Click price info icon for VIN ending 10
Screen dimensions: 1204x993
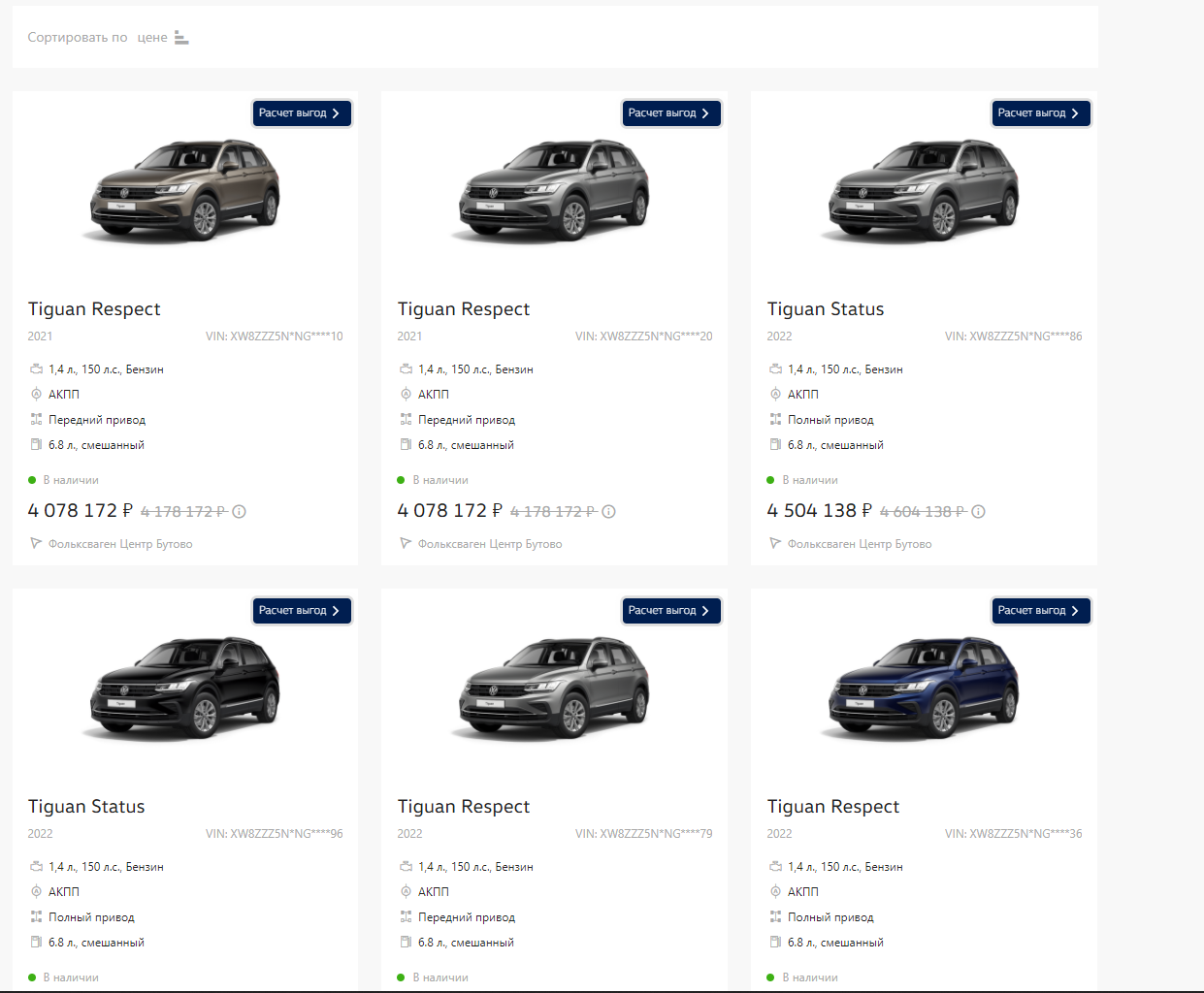click(239, 512)
